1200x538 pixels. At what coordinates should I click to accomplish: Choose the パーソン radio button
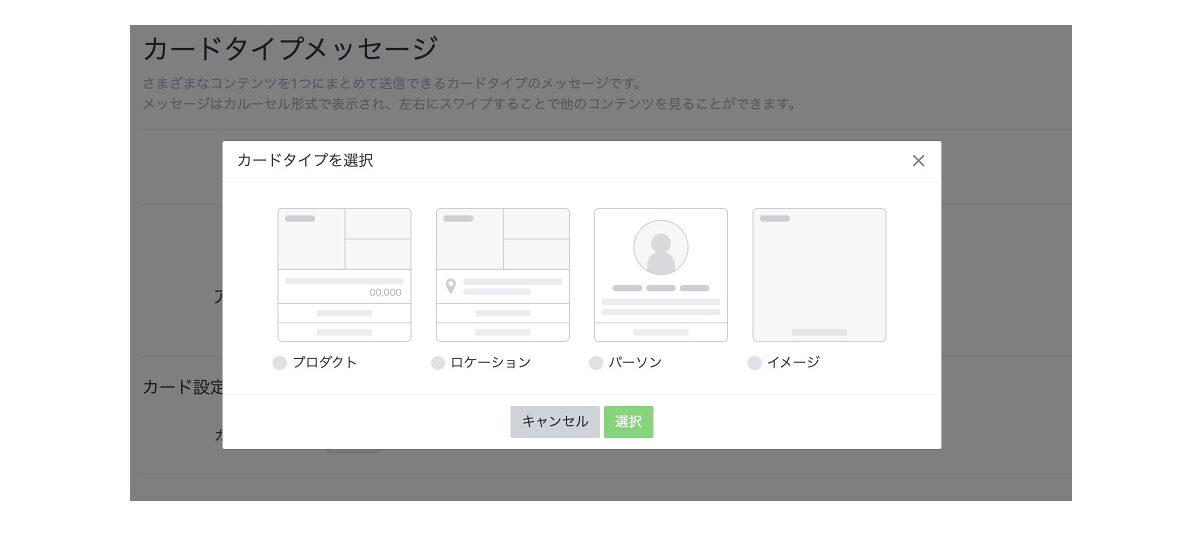click(596, 363)
